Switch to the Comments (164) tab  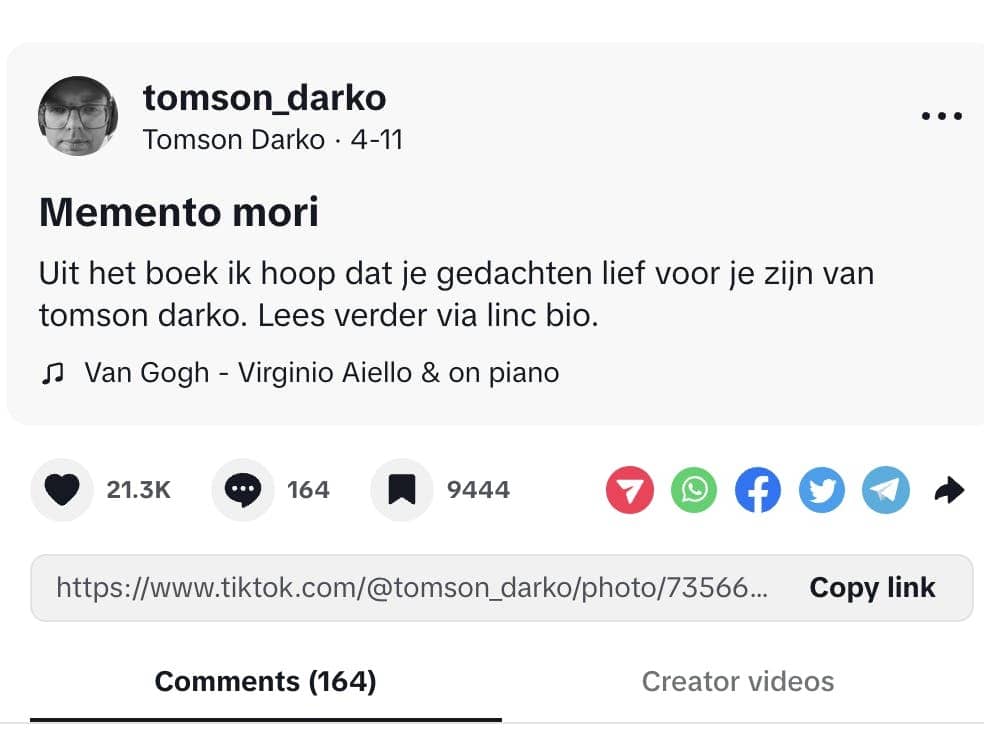265,682
